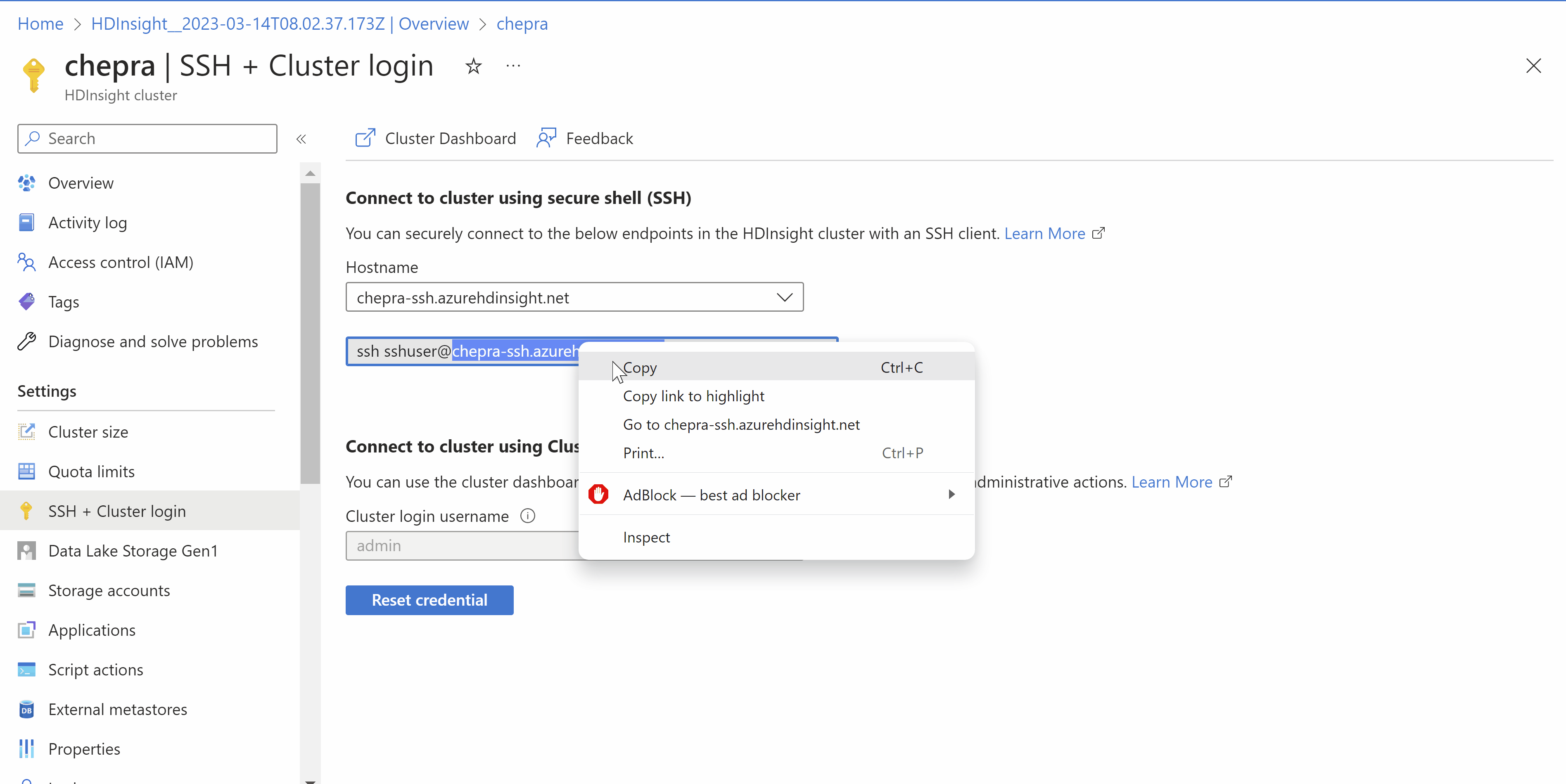Viewport: 1566px width, 784px height.
Task: Close the blade with the X button
Action: pyautogui.click(x=1533, y=66)
